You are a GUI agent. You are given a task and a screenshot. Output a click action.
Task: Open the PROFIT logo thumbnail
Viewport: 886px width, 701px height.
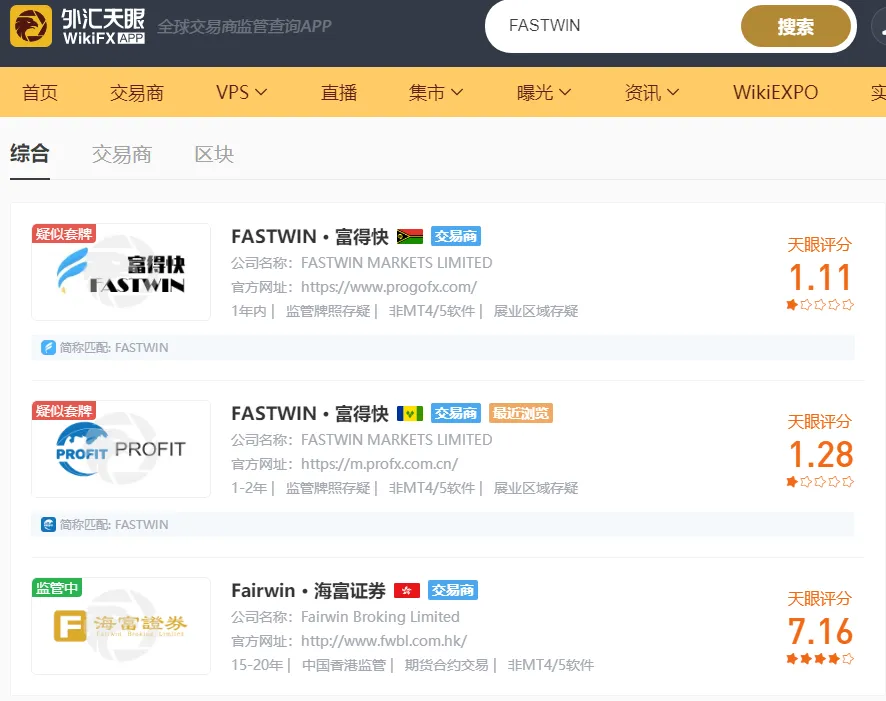click(121, 449)
